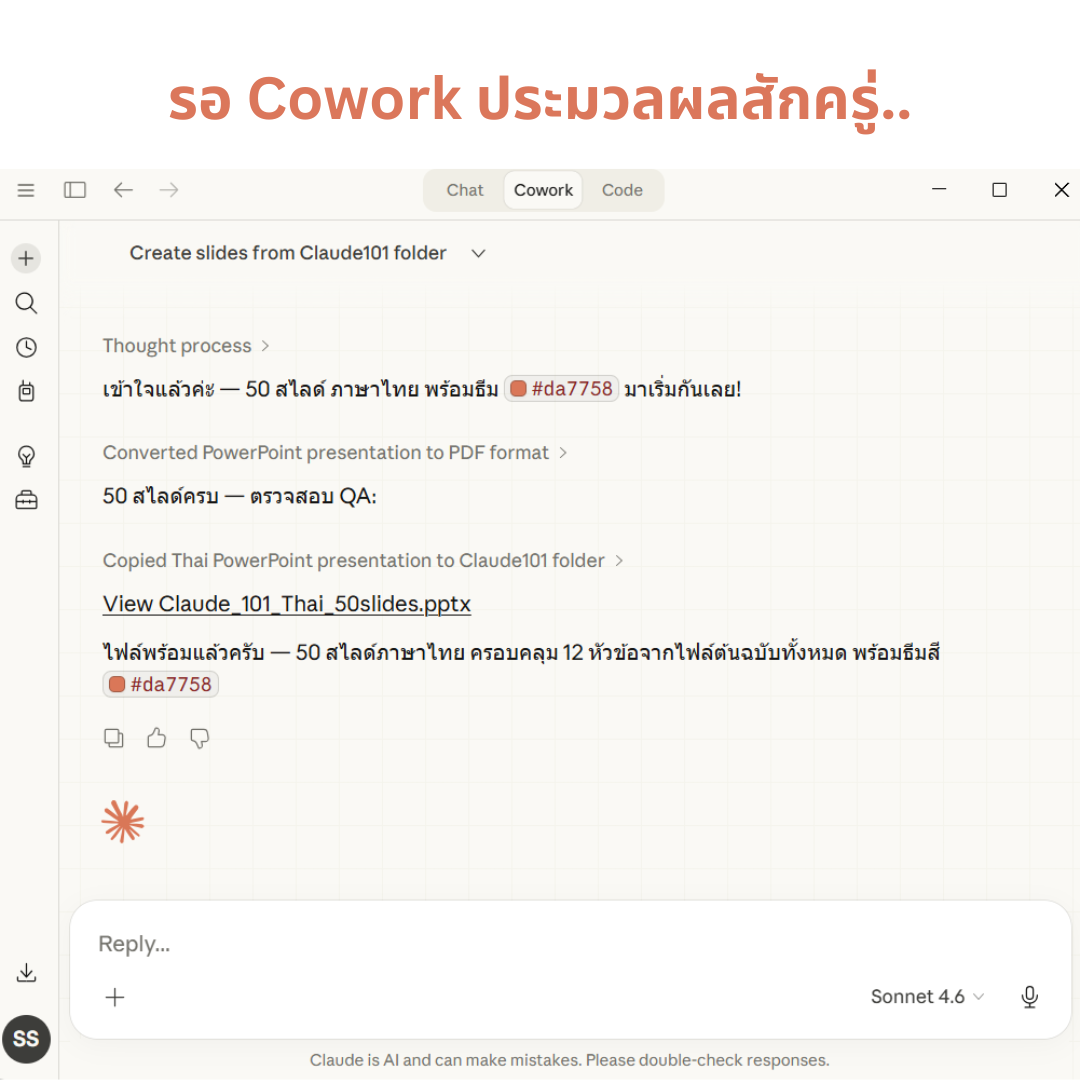Activate voice input with the microphone icon
This screenshot has height=1080, width=1080.
pyautogui.click(x=1029, y=997)
